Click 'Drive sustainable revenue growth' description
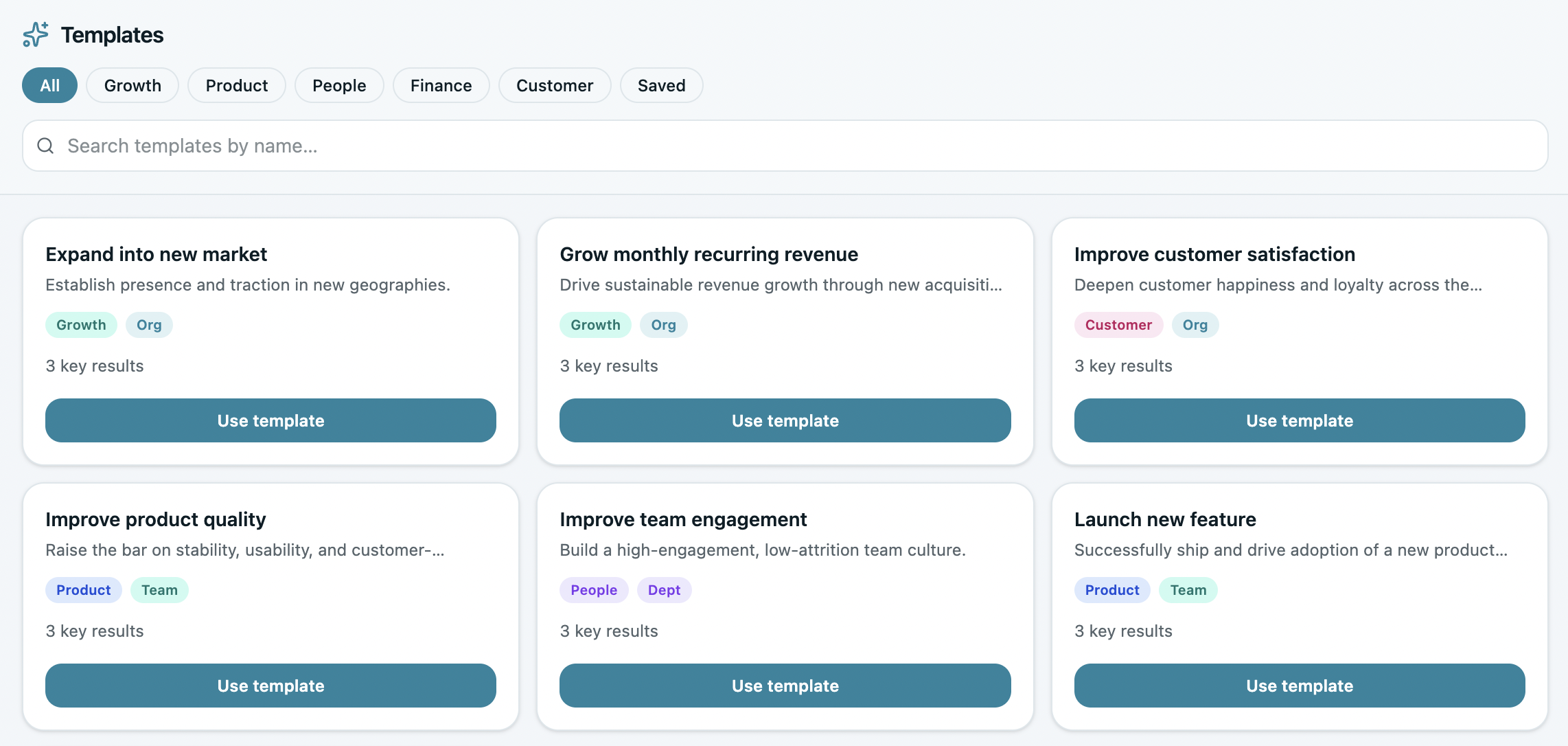This screenshot has height=746, width=1568. click(x=781, y=284)
